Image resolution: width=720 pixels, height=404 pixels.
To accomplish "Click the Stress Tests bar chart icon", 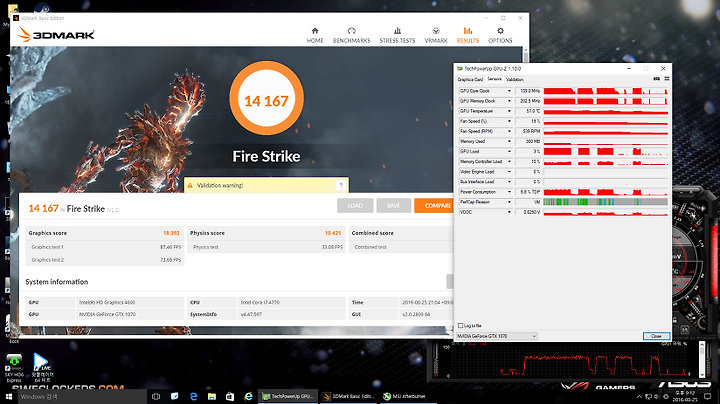I will point(398,31).
